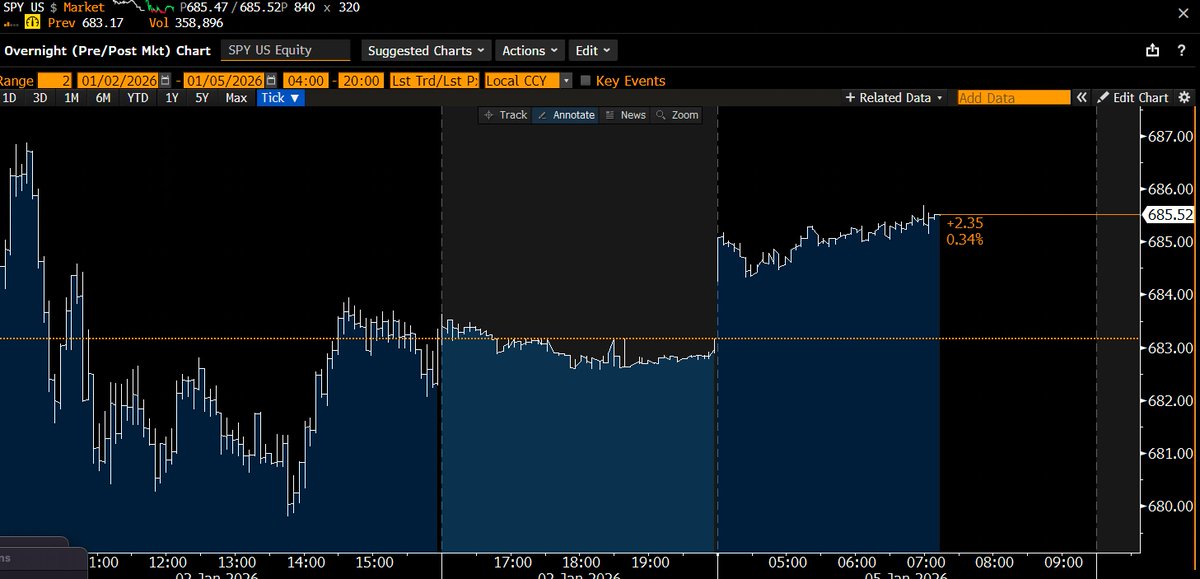
Task: Show the News overlay
Action: click(625, 115)
